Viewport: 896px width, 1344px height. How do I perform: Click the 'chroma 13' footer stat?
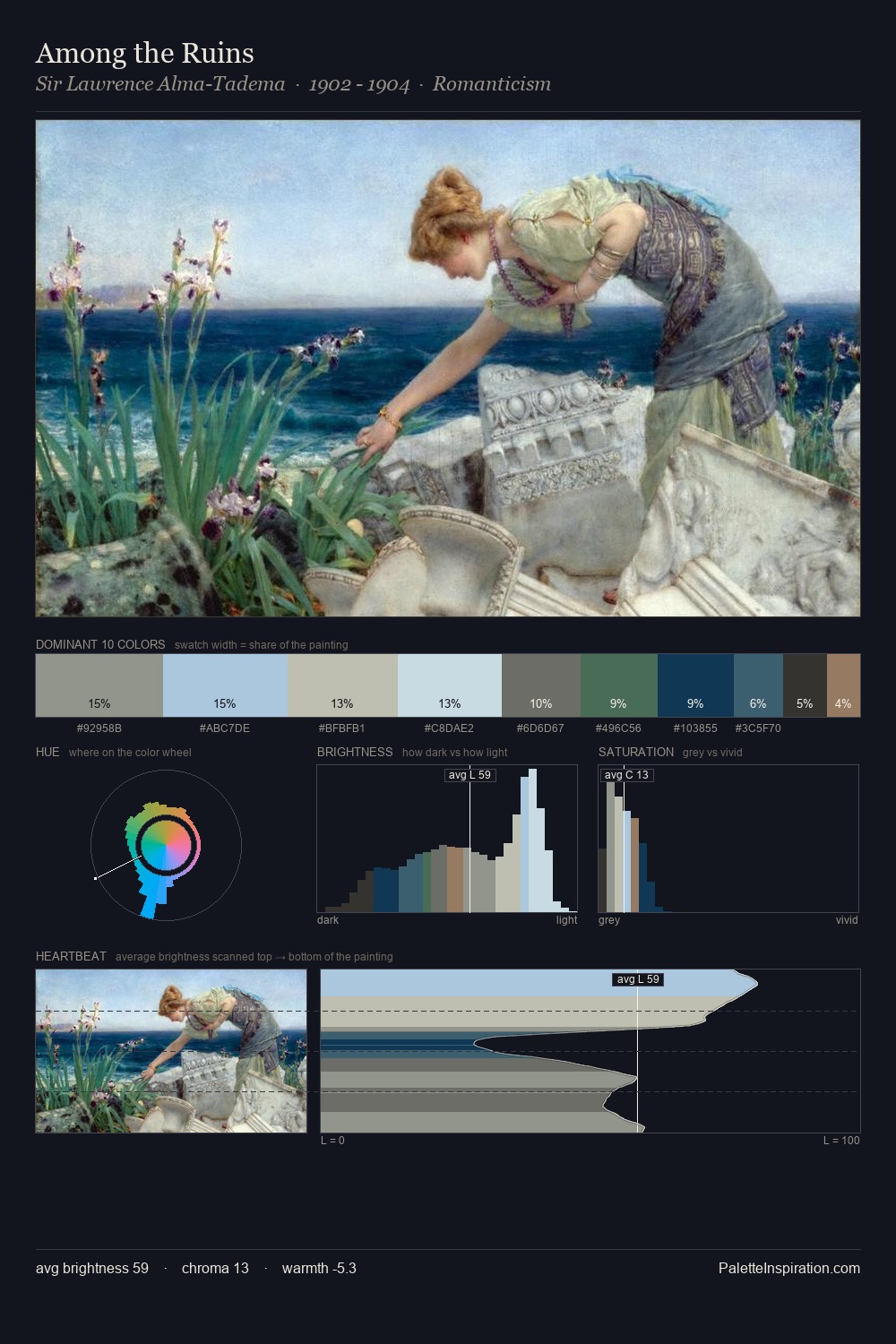(215, 1268)
